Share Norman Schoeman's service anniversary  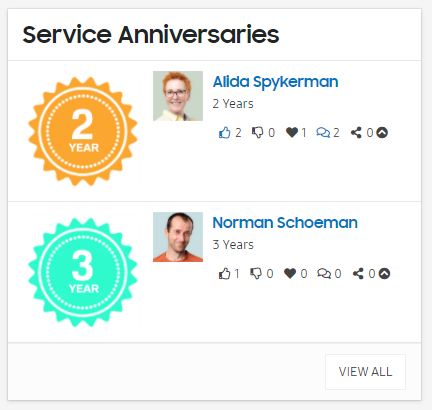358,274
